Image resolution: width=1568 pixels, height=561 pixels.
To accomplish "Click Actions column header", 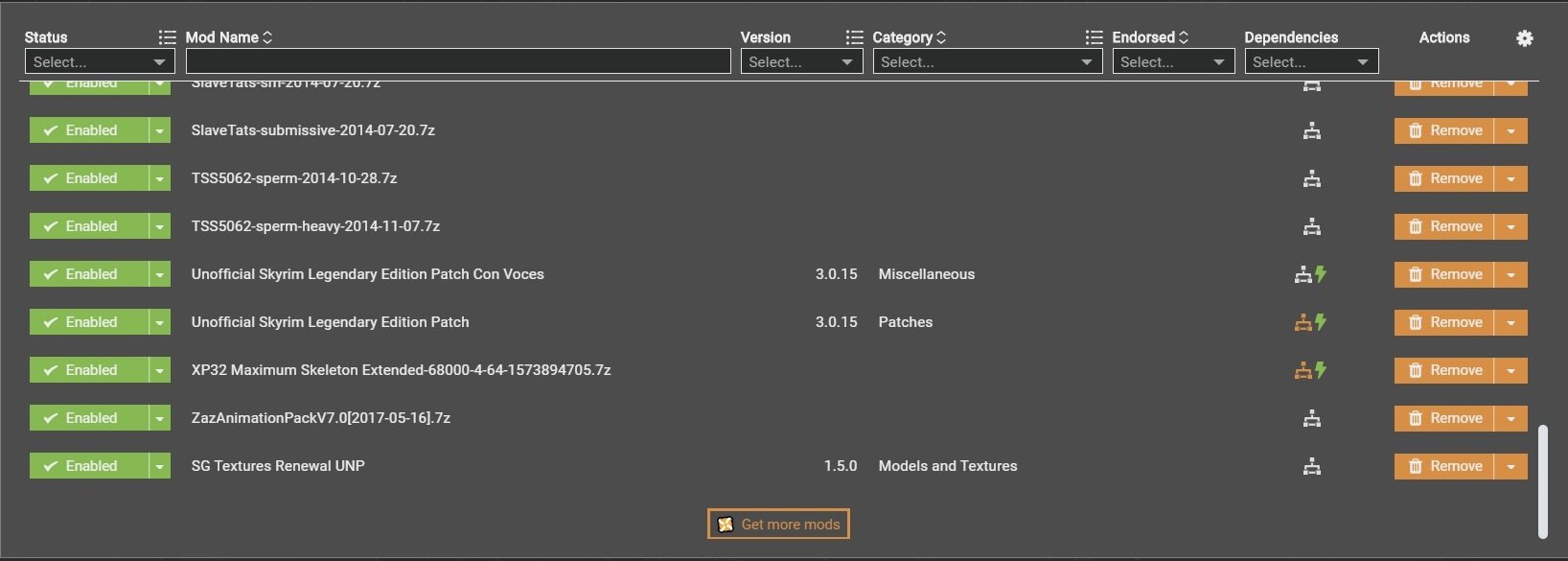I will tap(1444, 37).
